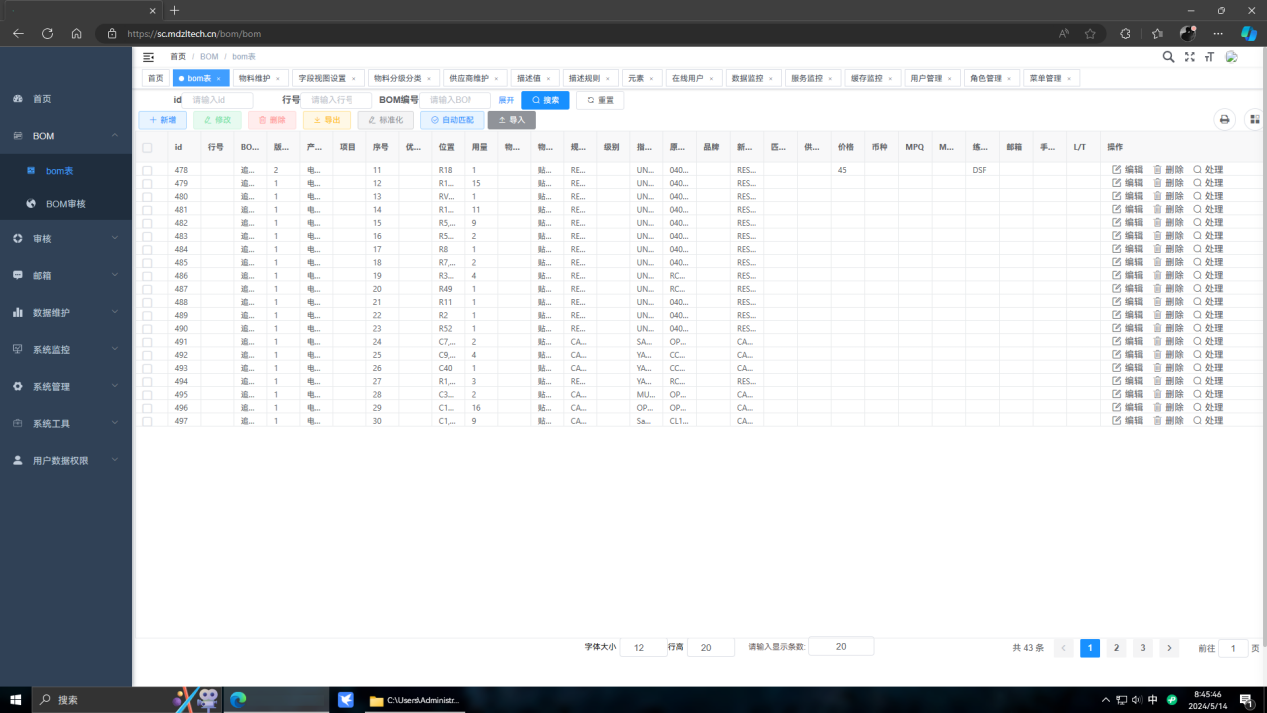Click the delete trash icon in row 490
The height and width of the screenshot is (713, 1267).
pos(1158,328)
